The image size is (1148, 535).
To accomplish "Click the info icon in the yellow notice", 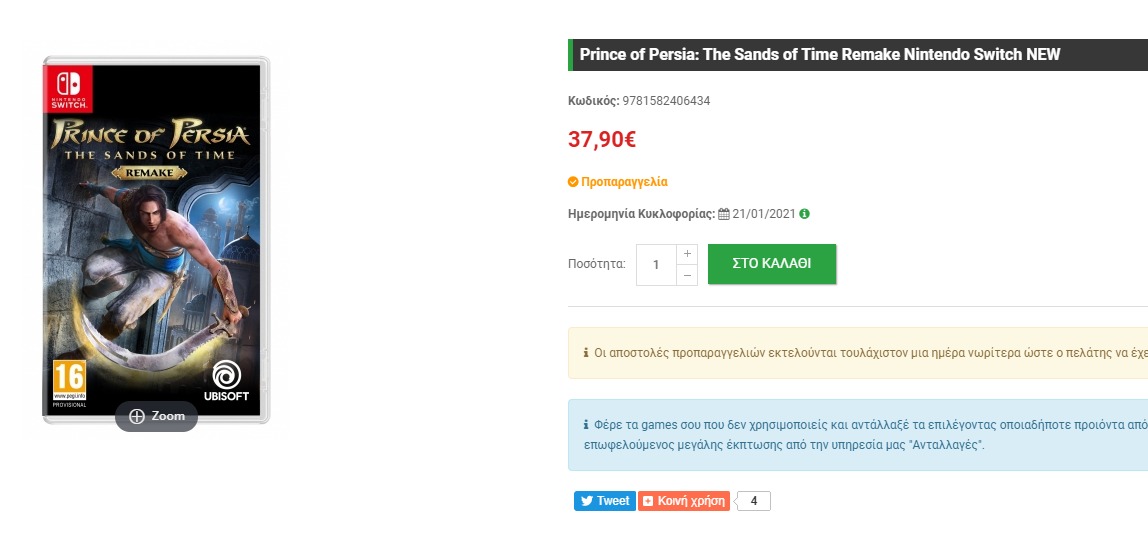I will (586, 353).
